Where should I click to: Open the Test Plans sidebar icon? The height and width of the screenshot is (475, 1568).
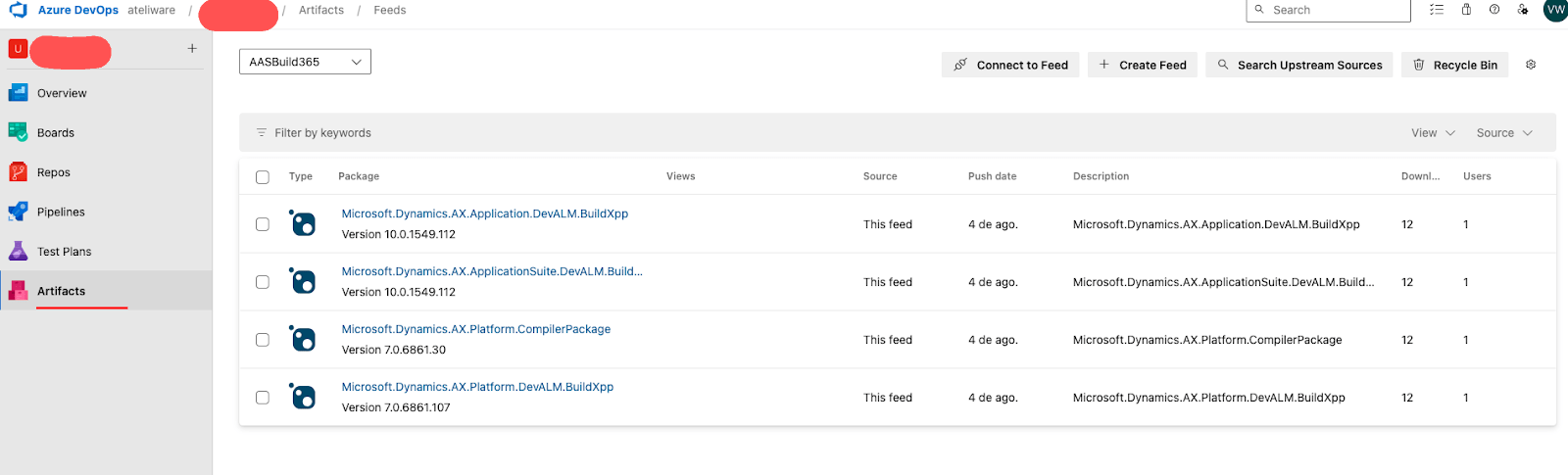click(x=18, y=252)
